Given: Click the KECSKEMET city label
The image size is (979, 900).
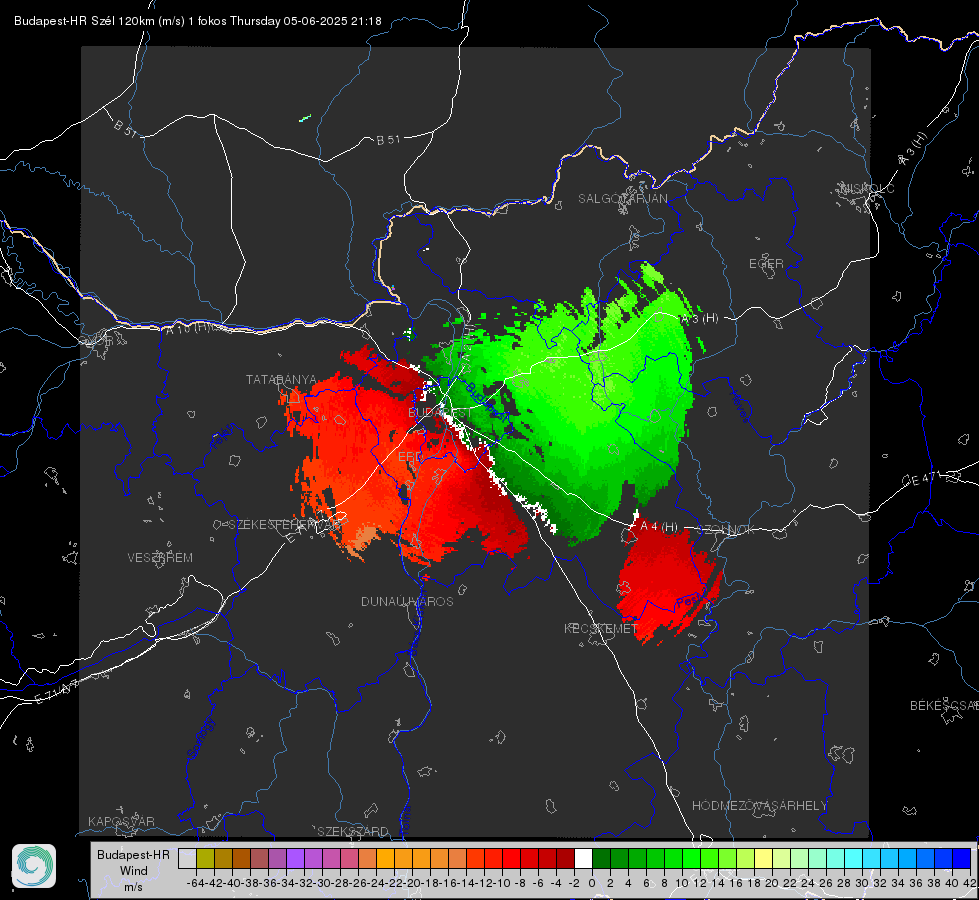Looking at the screenshot, I should (601, 629).
